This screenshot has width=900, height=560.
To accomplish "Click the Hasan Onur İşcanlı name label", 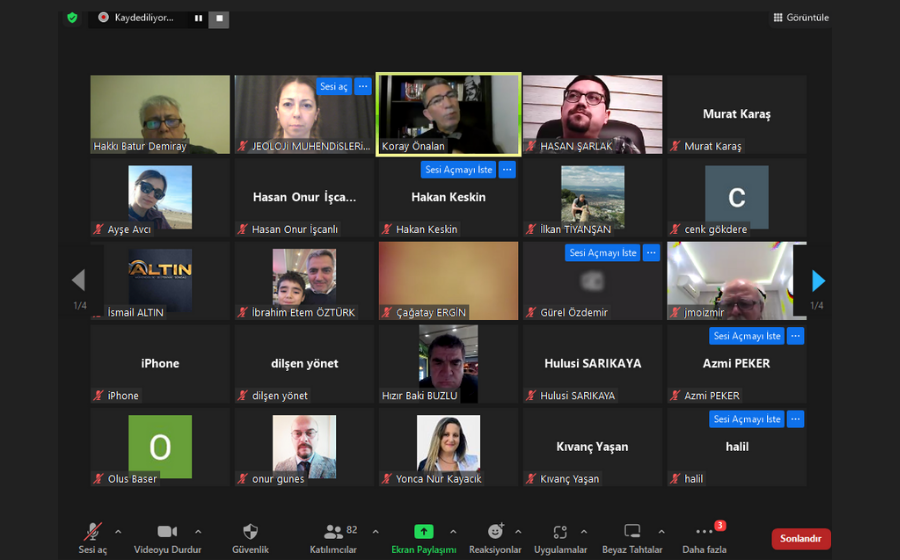I will tap(295, 230).
